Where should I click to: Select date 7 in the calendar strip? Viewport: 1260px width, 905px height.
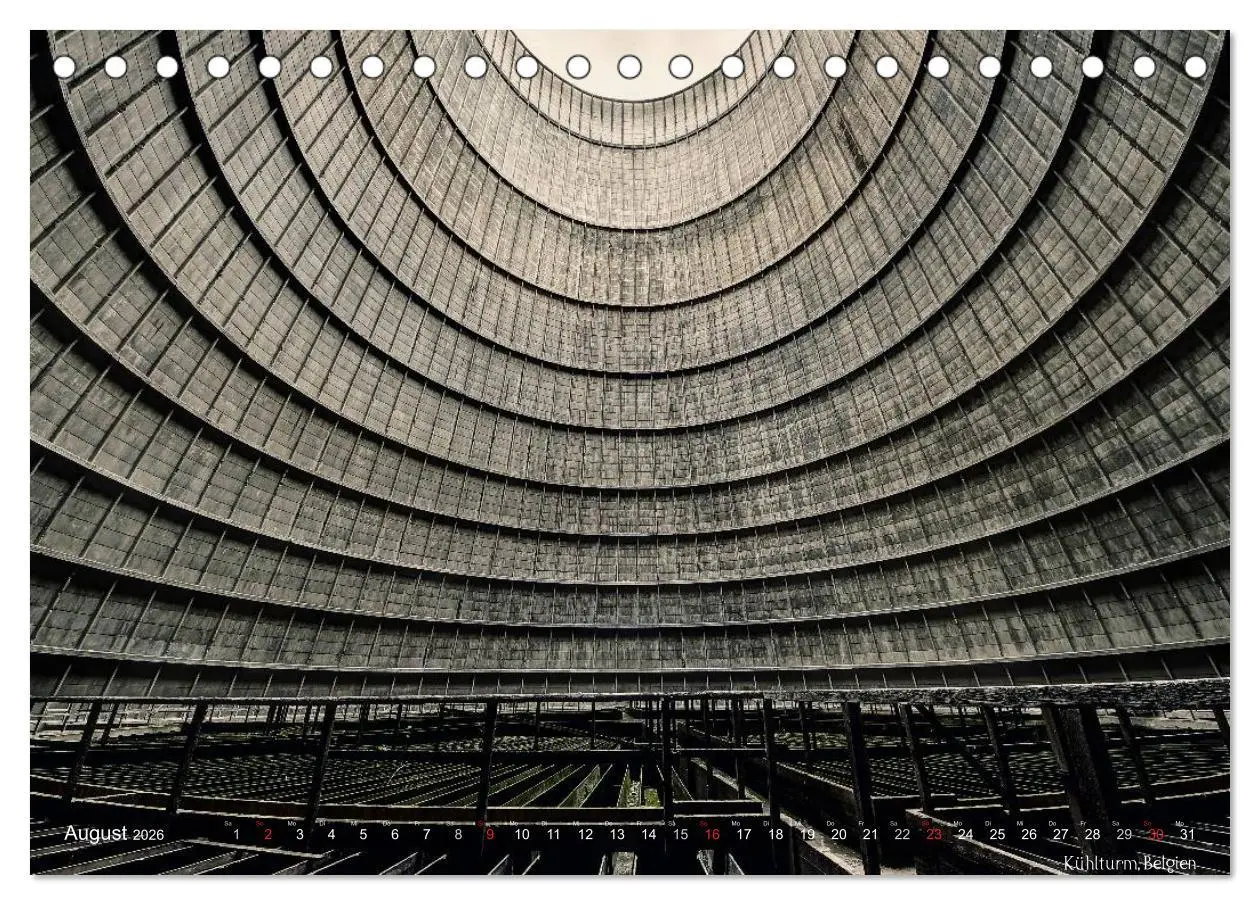point(426,834)
